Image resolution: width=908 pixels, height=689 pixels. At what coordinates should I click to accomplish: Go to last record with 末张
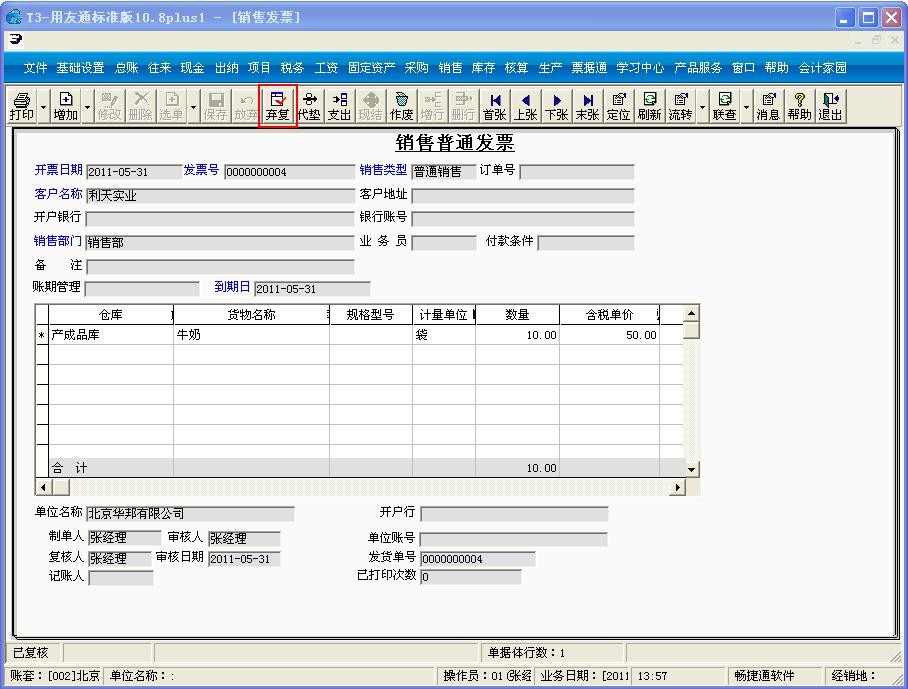[587, 106]
